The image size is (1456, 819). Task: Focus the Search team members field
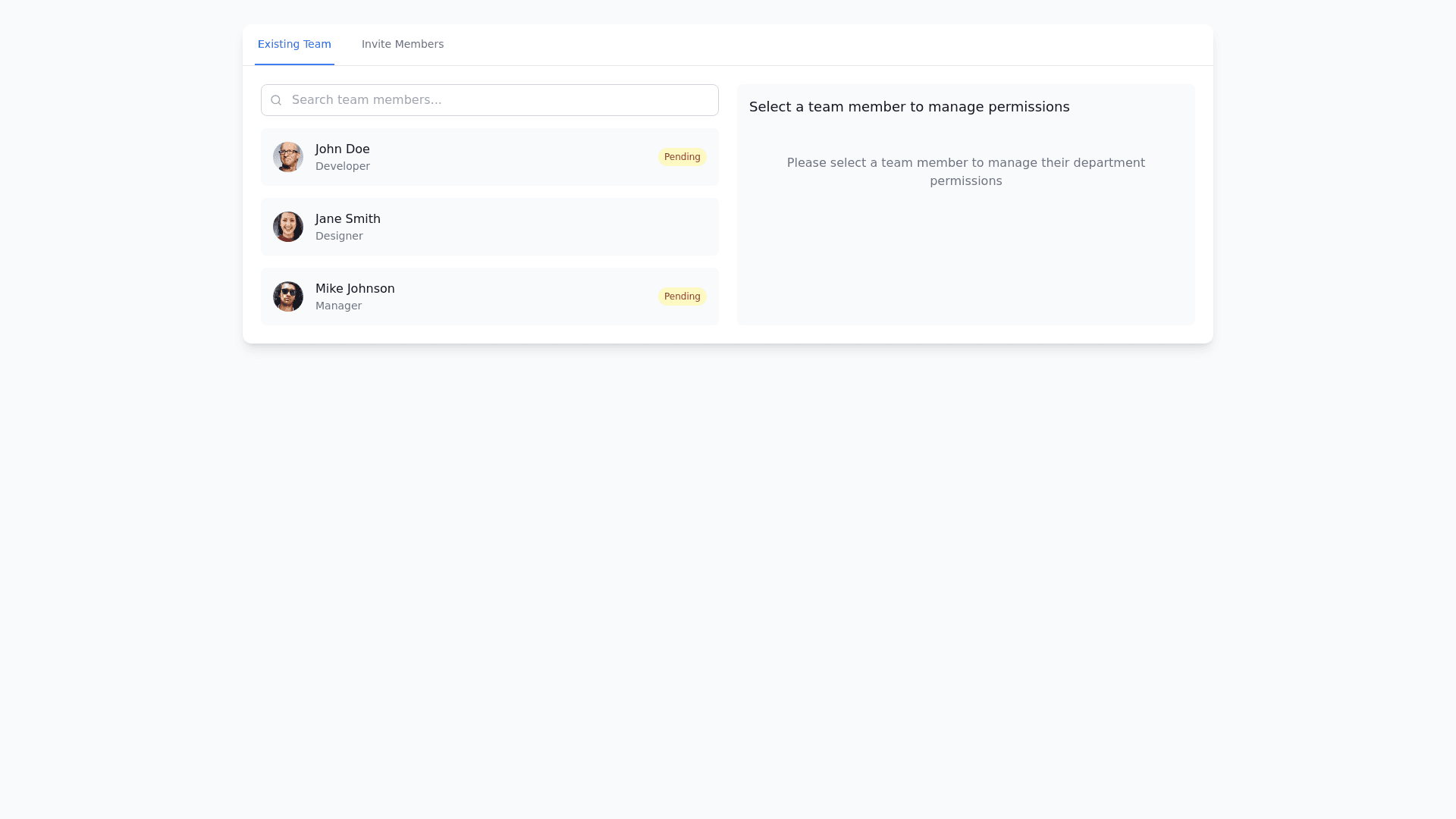(500, 100)
